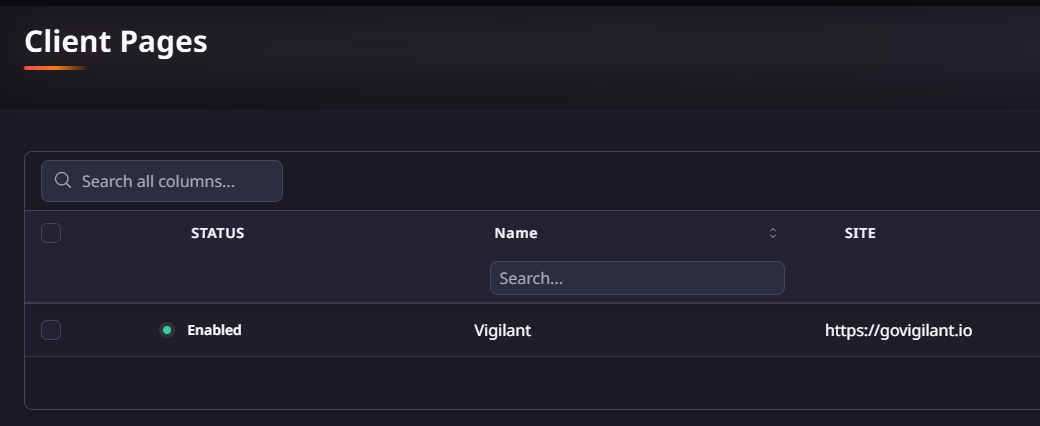1040x426 pixels.
Task: Click the SITE column header
Action: 860,233
